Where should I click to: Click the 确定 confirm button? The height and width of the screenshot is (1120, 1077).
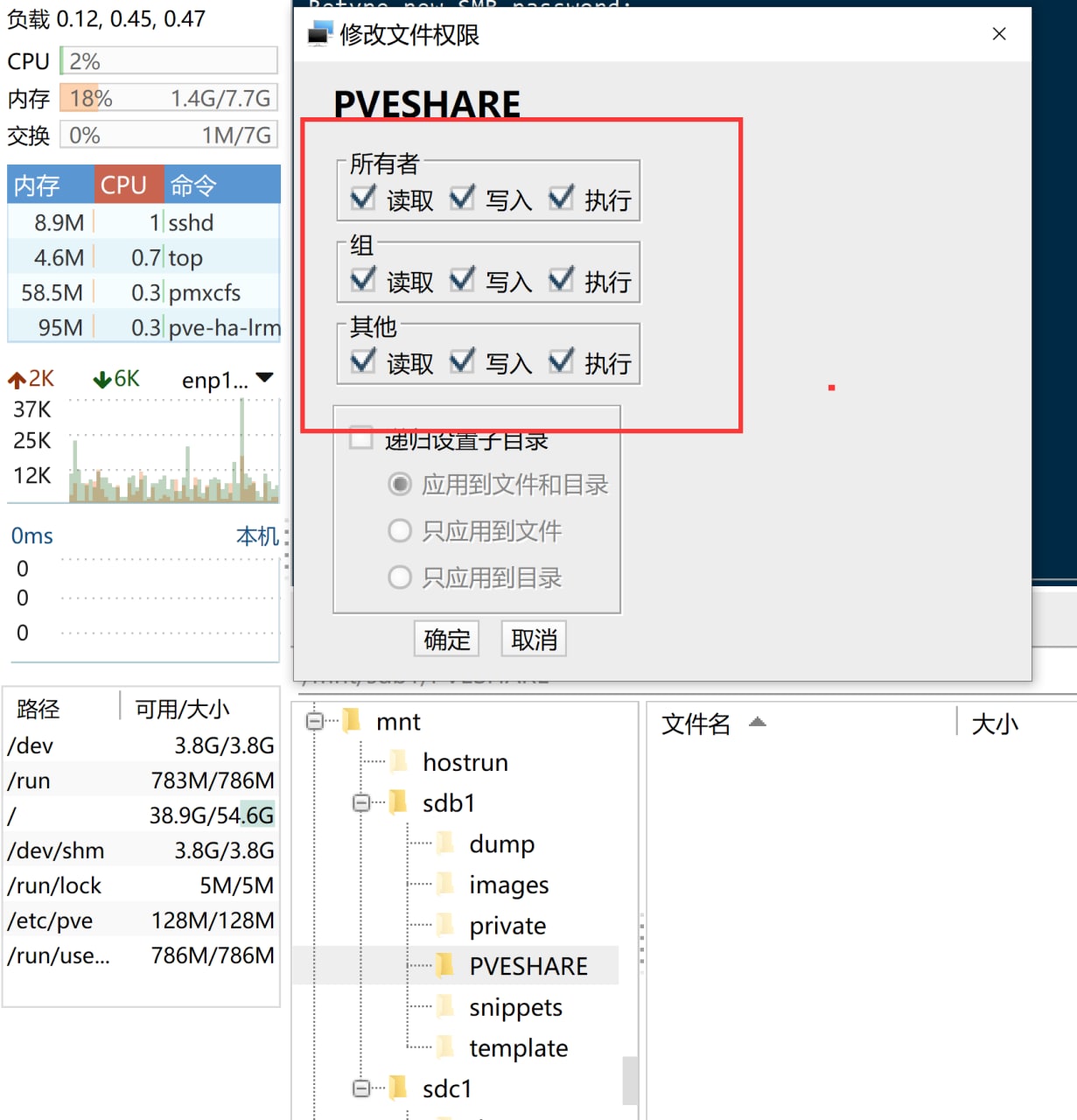(446, 640)
